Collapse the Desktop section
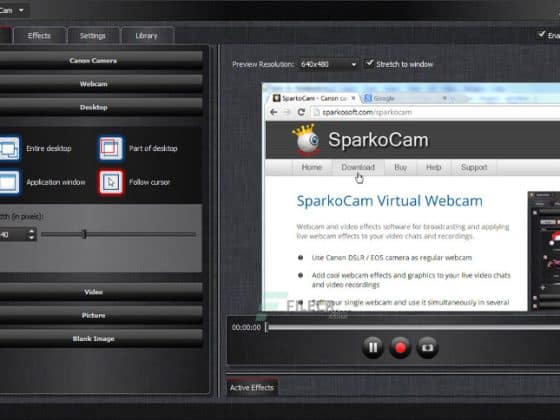This screenshot has height=420, width=560. coord(101,107)
